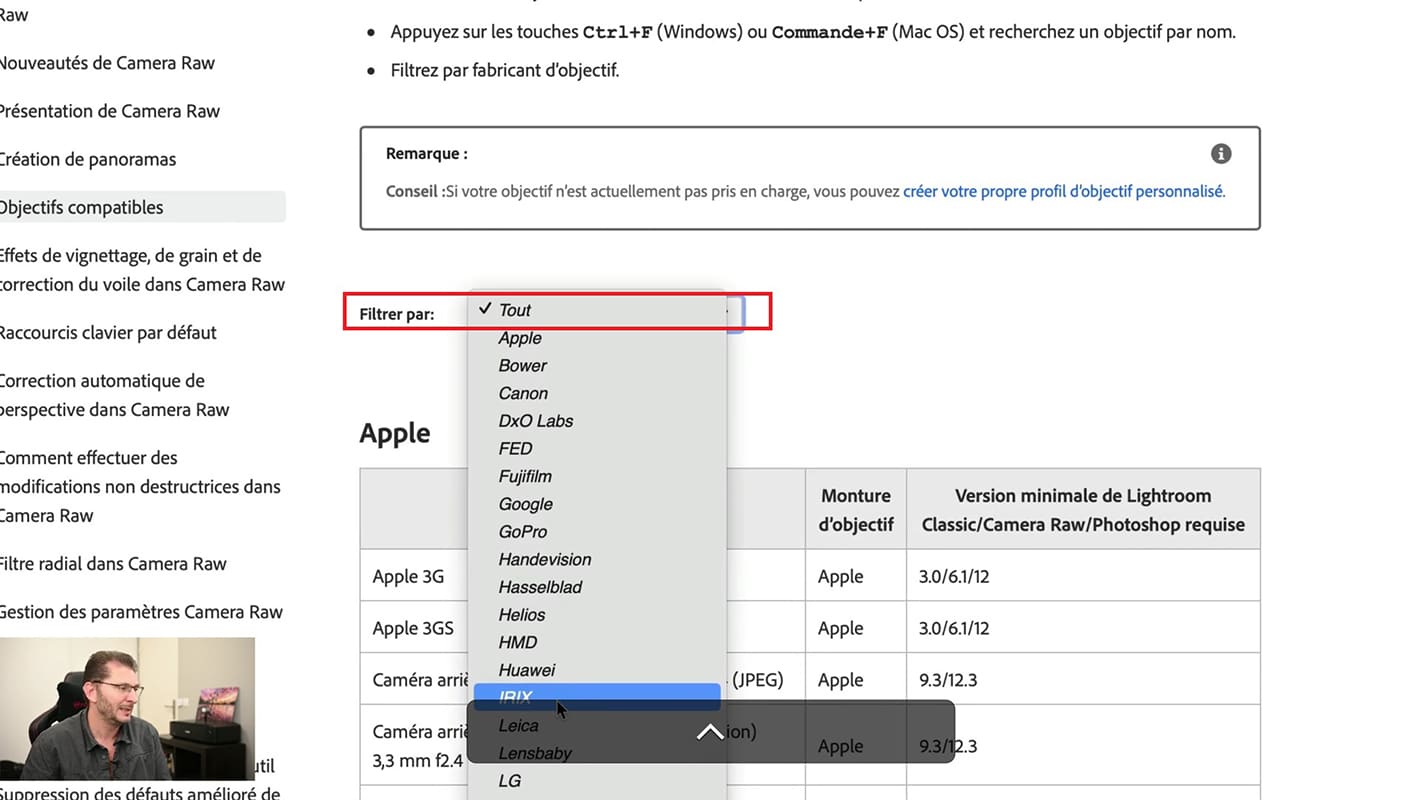Click the presenter webcam thumbnail
The height and width of the screenshot is (800, 1422).
[127, 709]
